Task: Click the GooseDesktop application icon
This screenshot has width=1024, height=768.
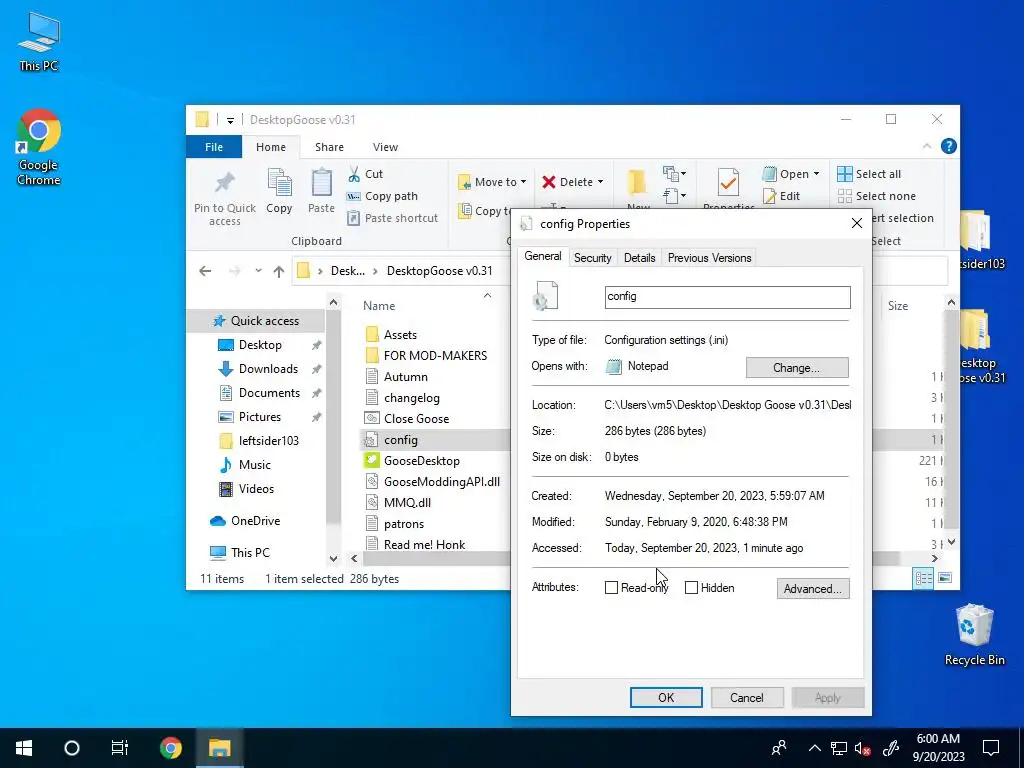Action: pyautogui.click(x=372, y=460)
